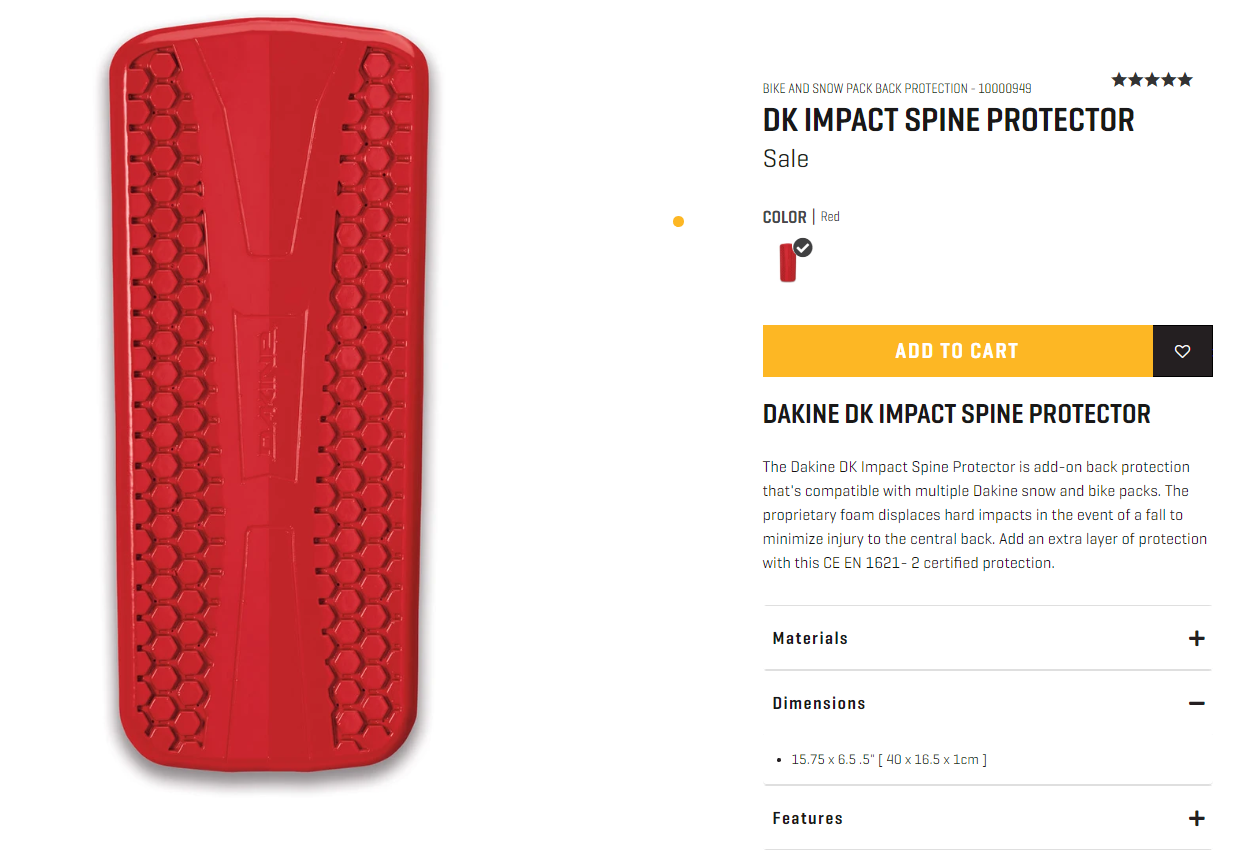Click the DK Impact Spine Protector title
The width and height of the screenshot is (1253, 860).
[948, 120]
